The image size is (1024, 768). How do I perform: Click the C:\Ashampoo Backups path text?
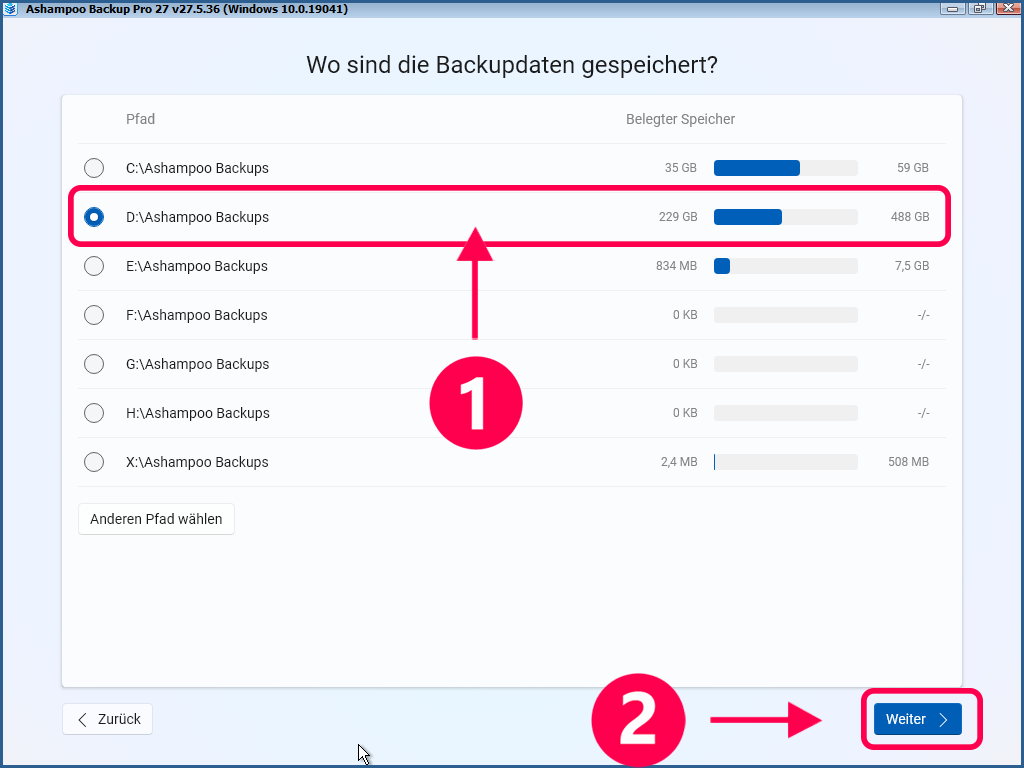[x=197, y=168]
